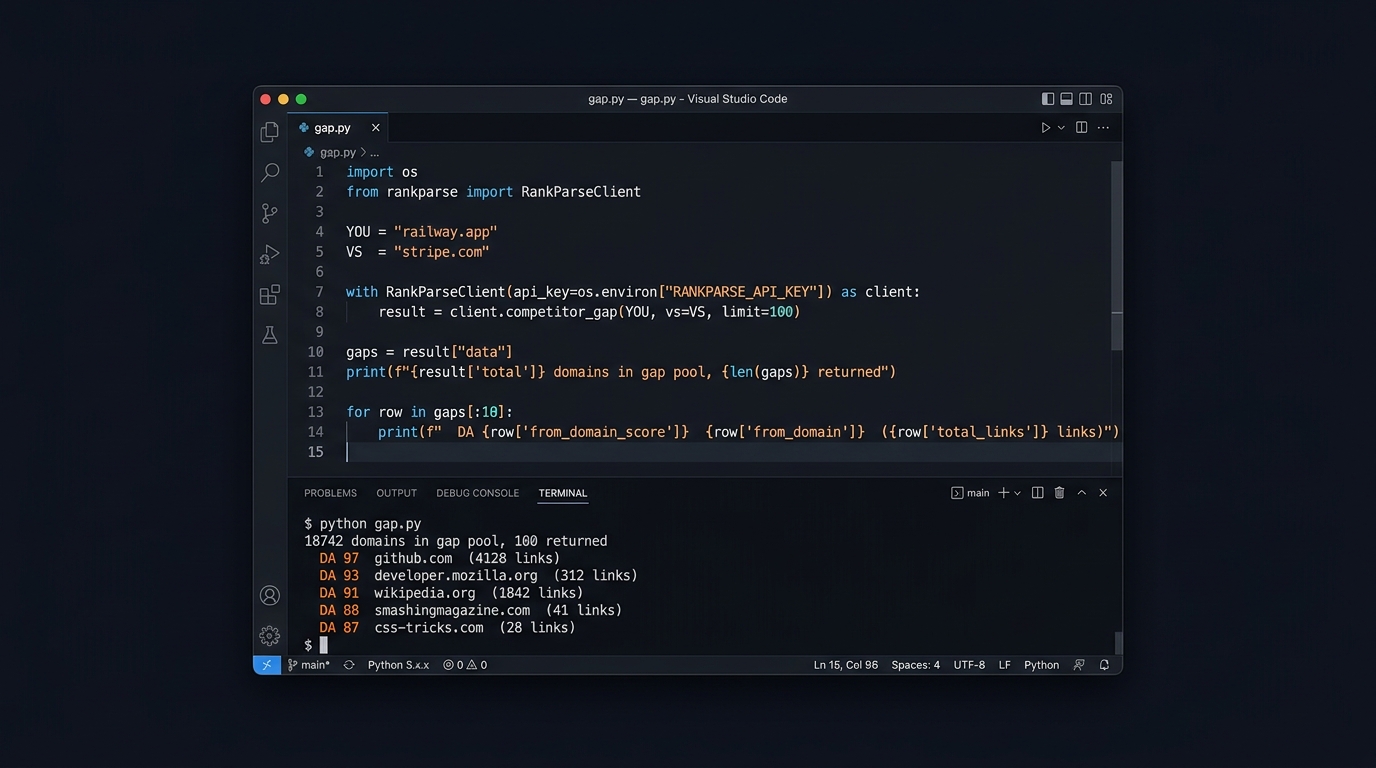Click the '18742 domains in gap pool' line

456,542
